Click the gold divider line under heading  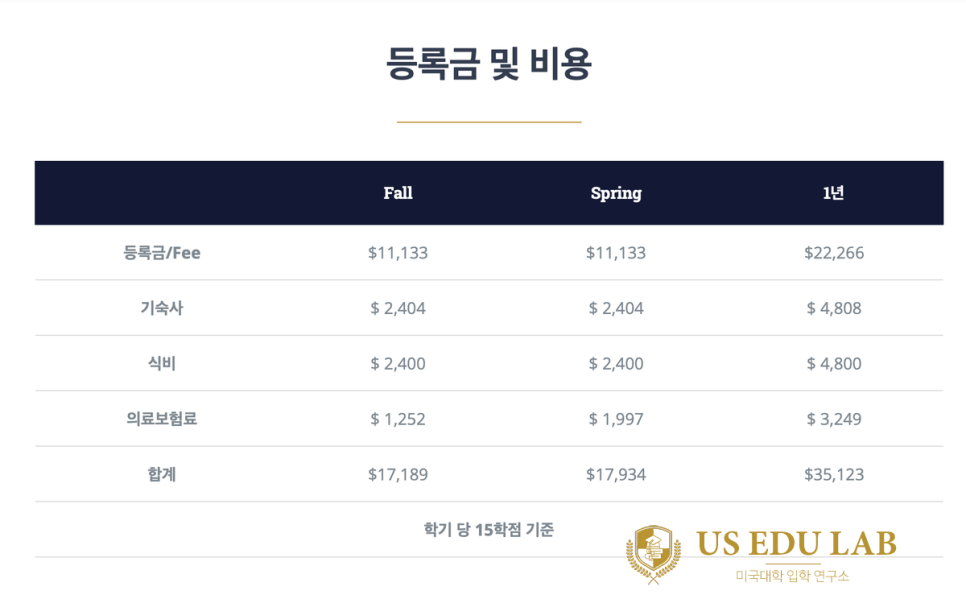click(x=489, y=122)
